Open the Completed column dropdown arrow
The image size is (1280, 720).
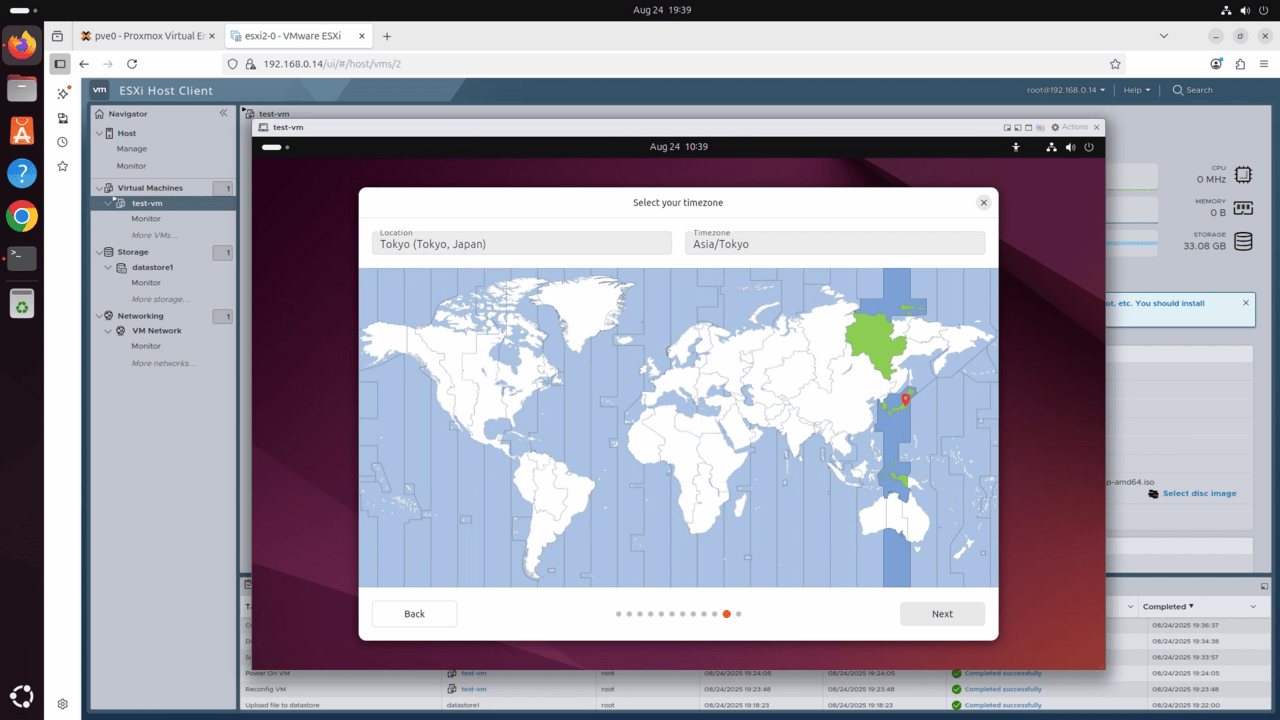click(x=1253, y=607)
